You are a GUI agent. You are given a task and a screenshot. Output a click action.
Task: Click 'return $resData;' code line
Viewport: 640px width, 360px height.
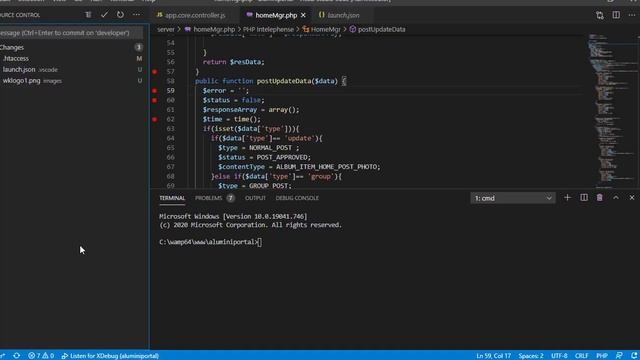(233, 62)
